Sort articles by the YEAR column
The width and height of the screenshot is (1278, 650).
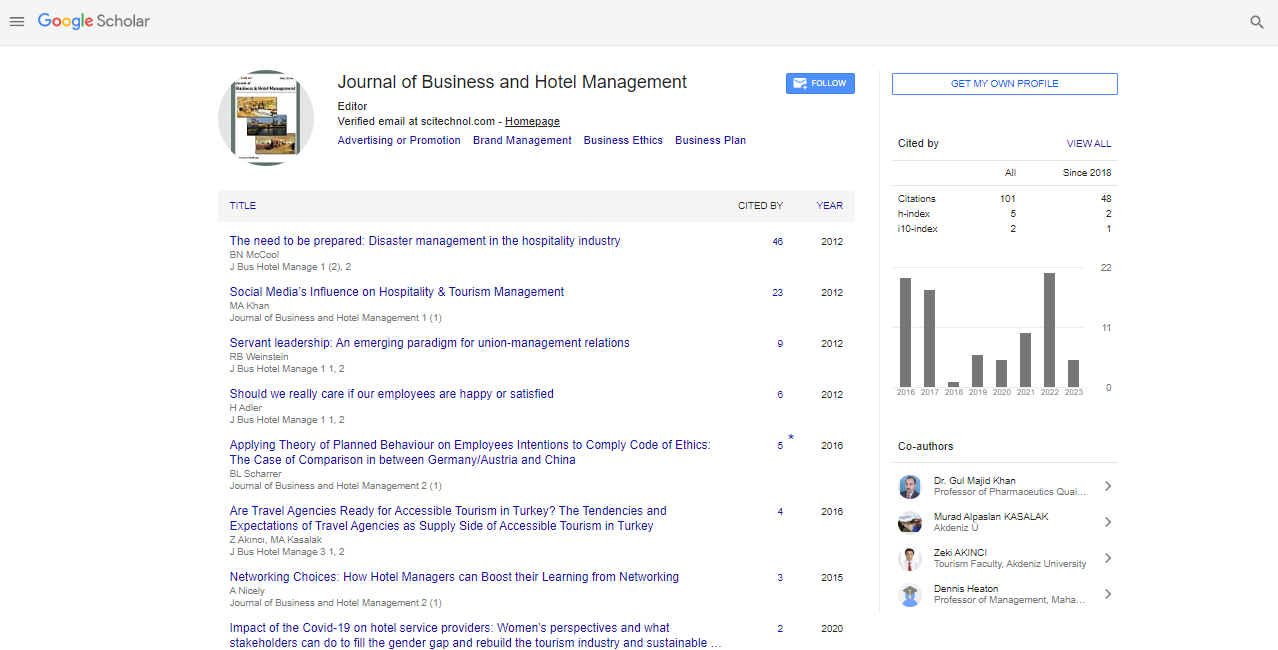point(829,206)
